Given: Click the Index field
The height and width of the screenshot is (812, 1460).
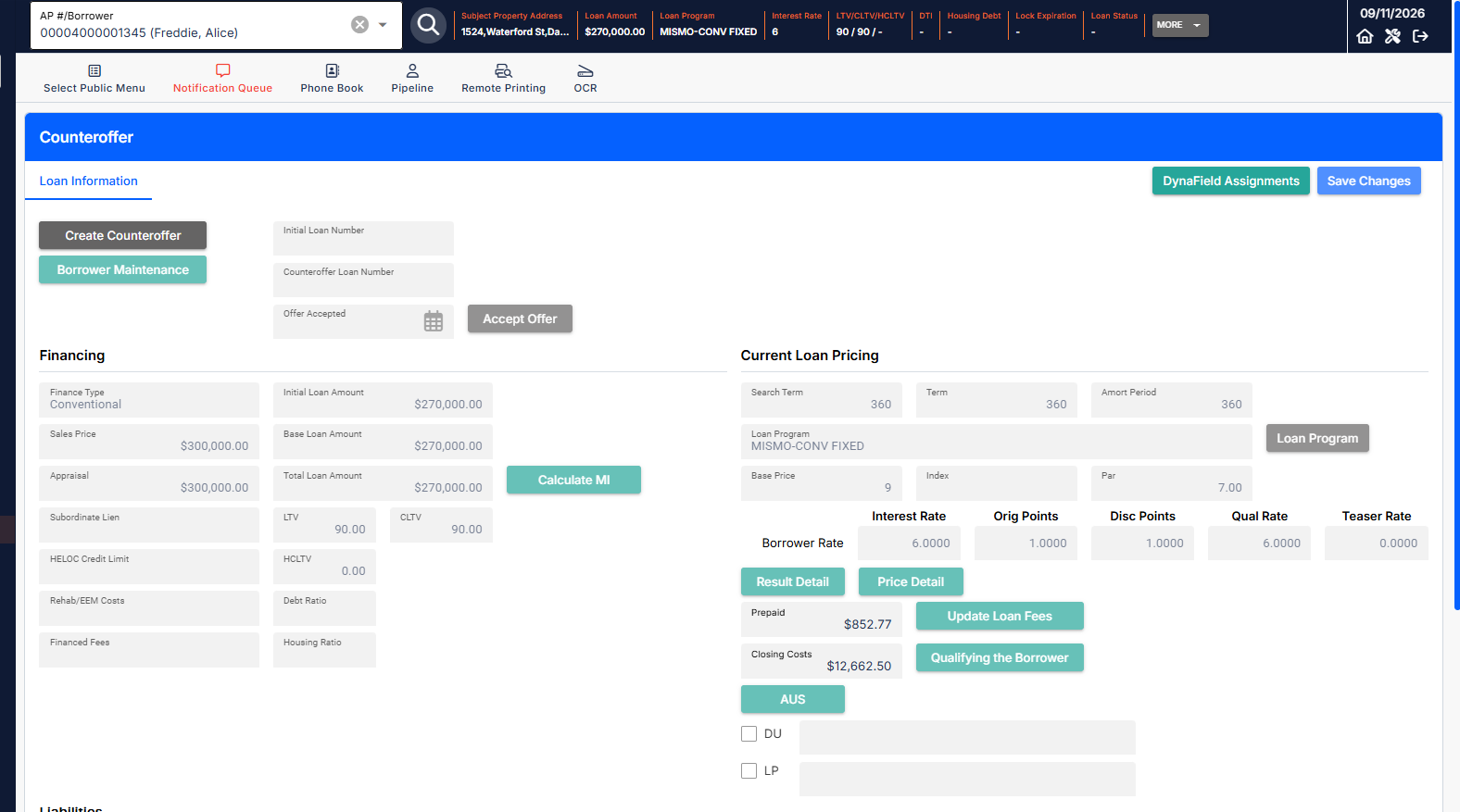Looking at the screenshot, I should [x=997, y=483].
